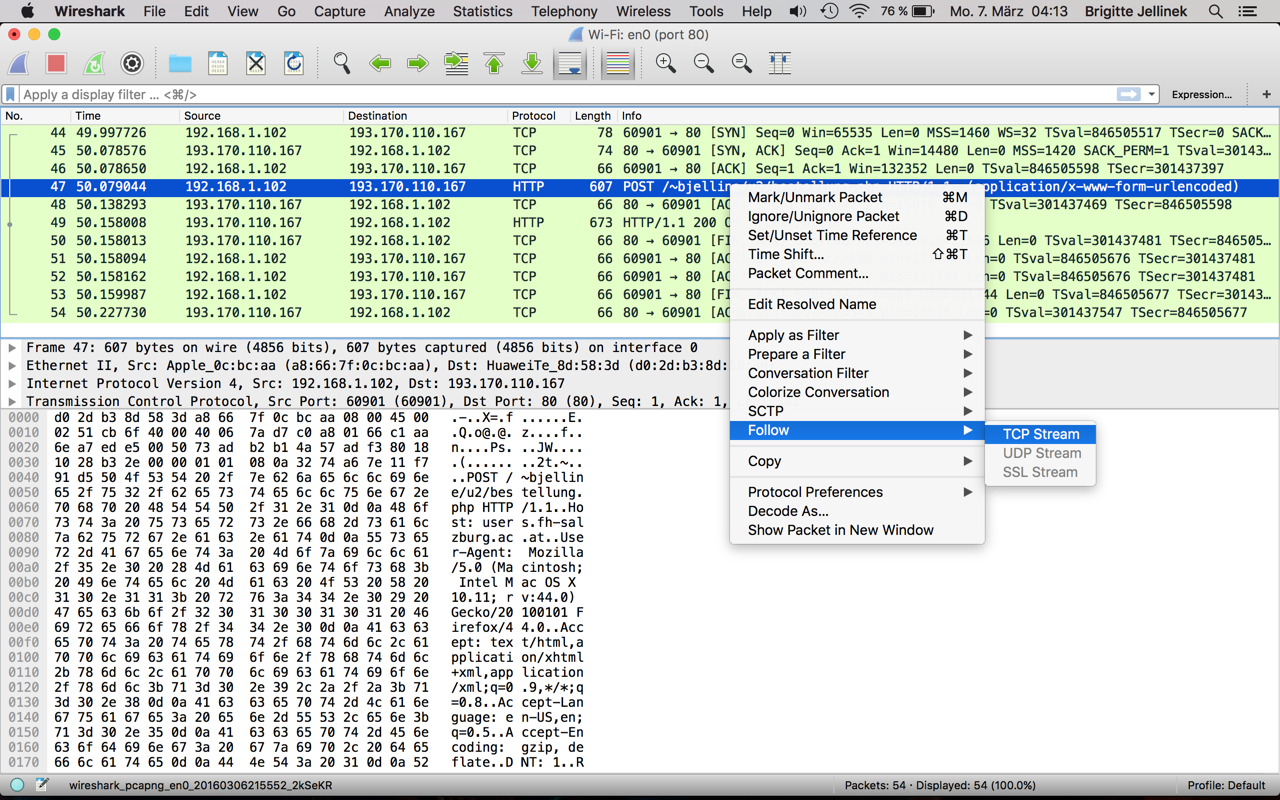Find a packet with magnifier icon
The width and height of the screenshot is (1280, 800).
pos(342,63)
